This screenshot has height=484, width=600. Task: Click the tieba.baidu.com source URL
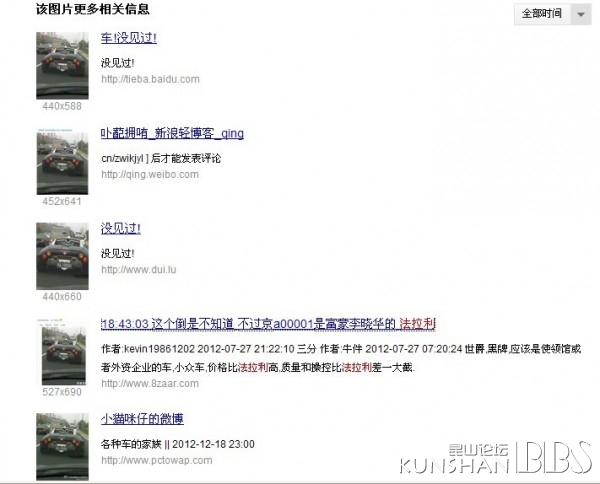coord(150,79)
